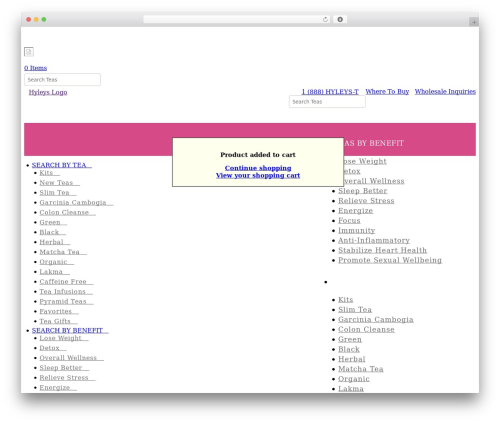Select Organic in left list
This screenshot has height=423, width=500.
point(57,262)
